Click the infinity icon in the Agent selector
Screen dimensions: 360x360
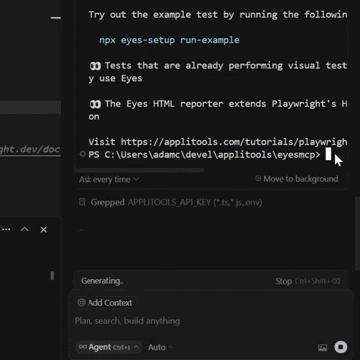coord(83,347)
